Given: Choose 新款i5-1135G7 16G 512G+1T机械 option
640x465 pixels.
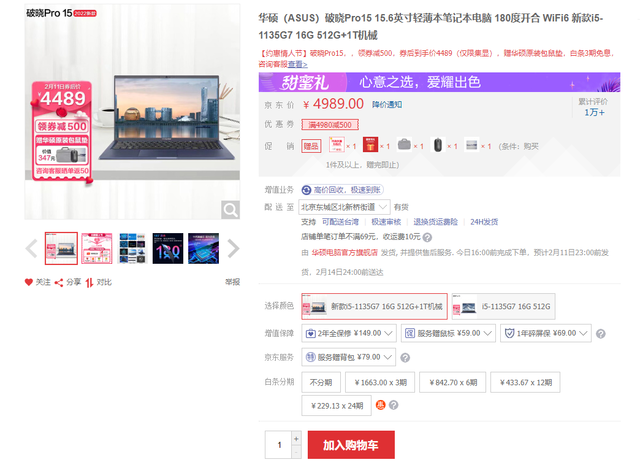Looking at the screenshot, I should 374,306.
